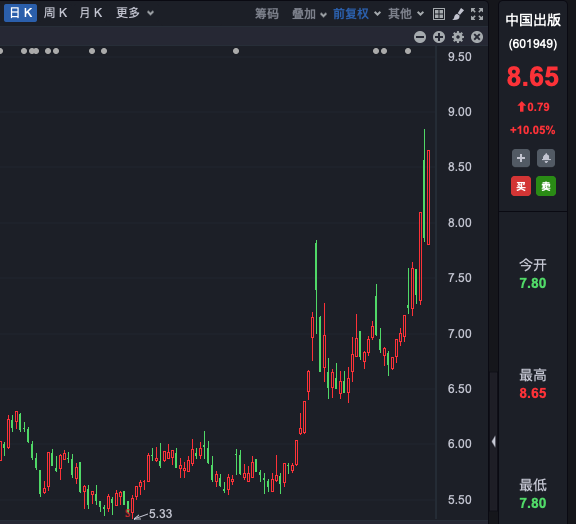Viewport: 576px width, 524px height.
Task: Click the price change 0.79 with up arrow
Action: click(x=533, y=107)
